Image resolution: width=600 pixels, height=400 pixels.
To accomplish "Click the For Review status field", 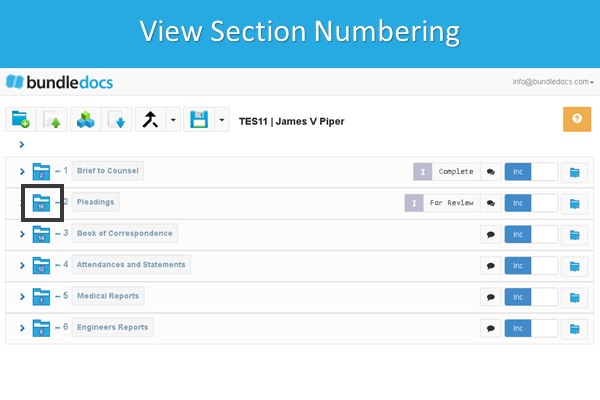I will click(451, 203).
